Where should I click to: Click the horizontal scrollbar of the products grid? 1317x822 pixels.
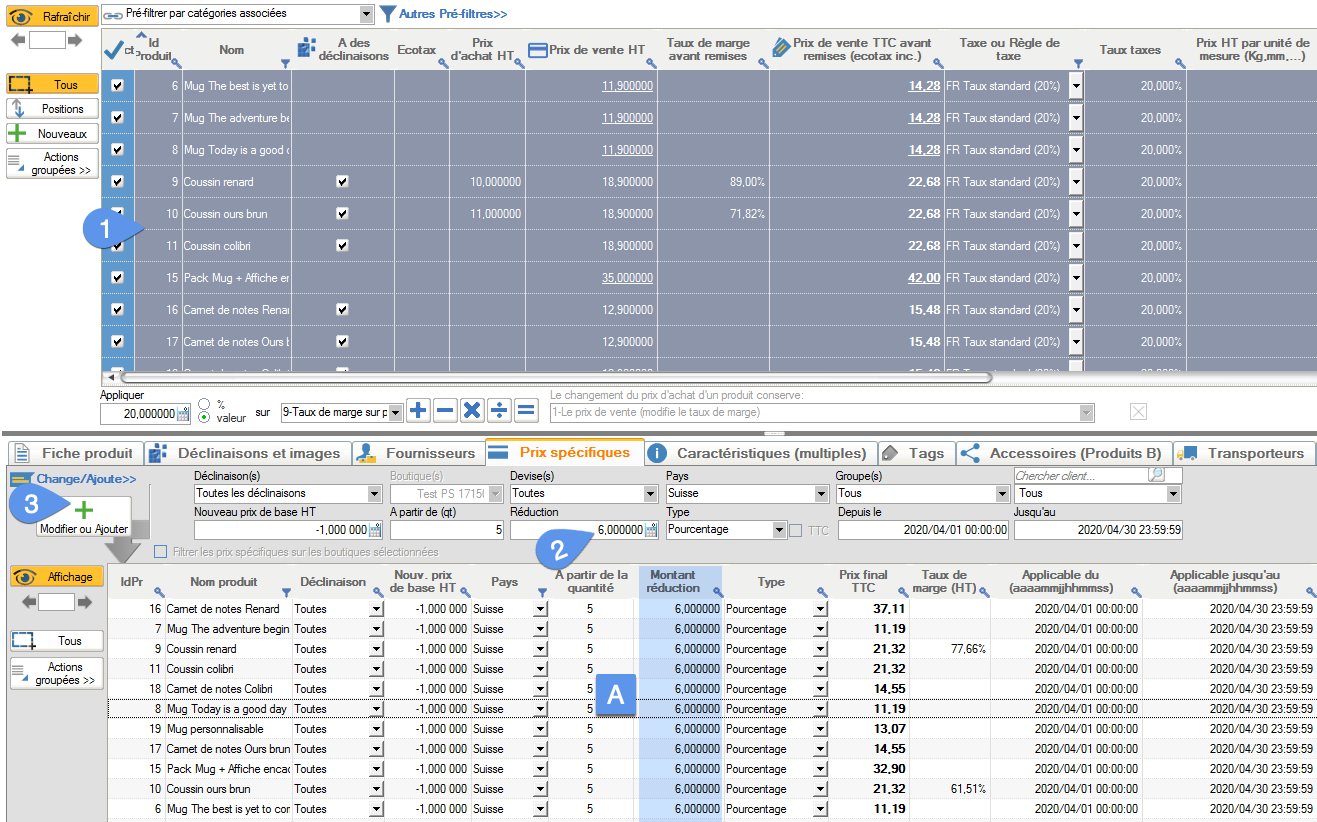point(555,378)
